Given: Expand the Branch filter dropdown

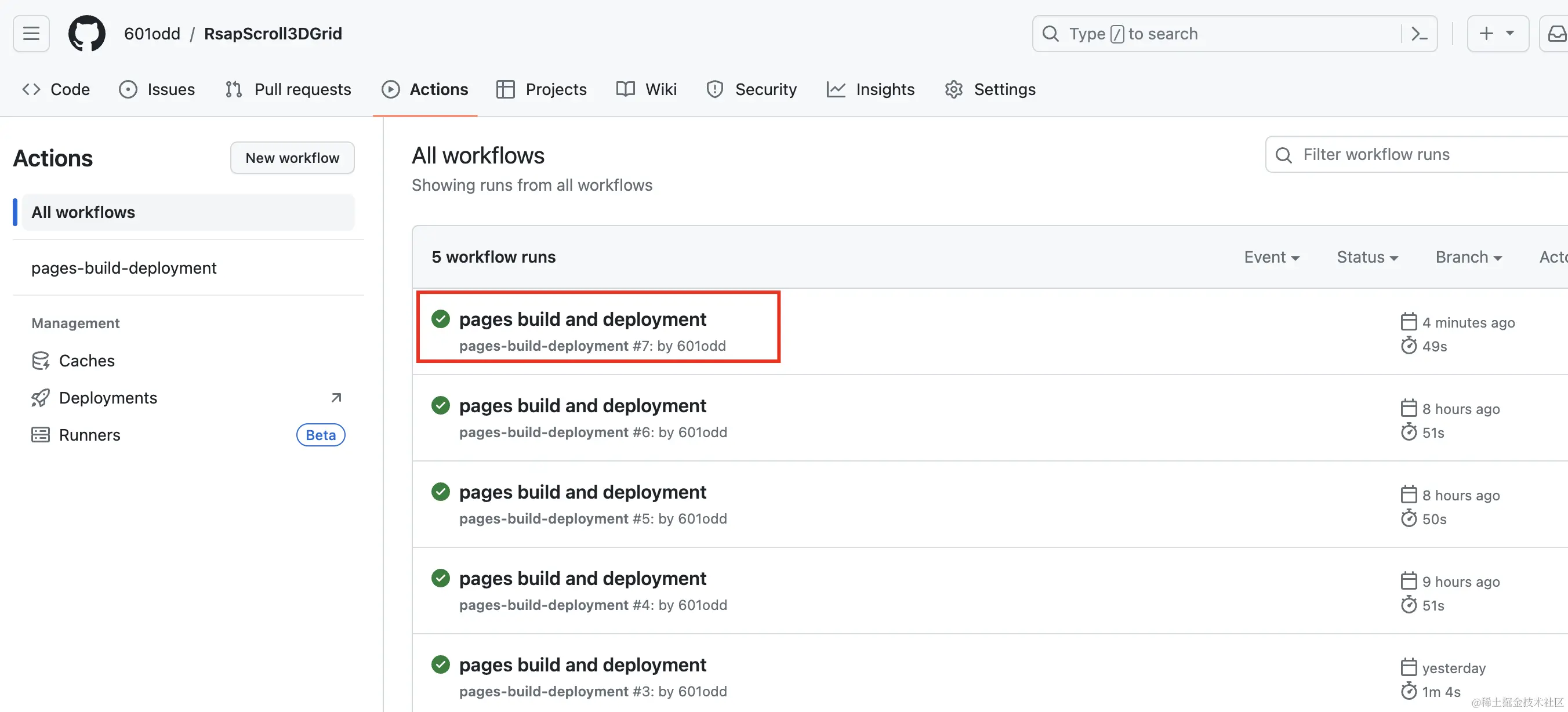Looking at the screenshot, I should [1468, 257].
